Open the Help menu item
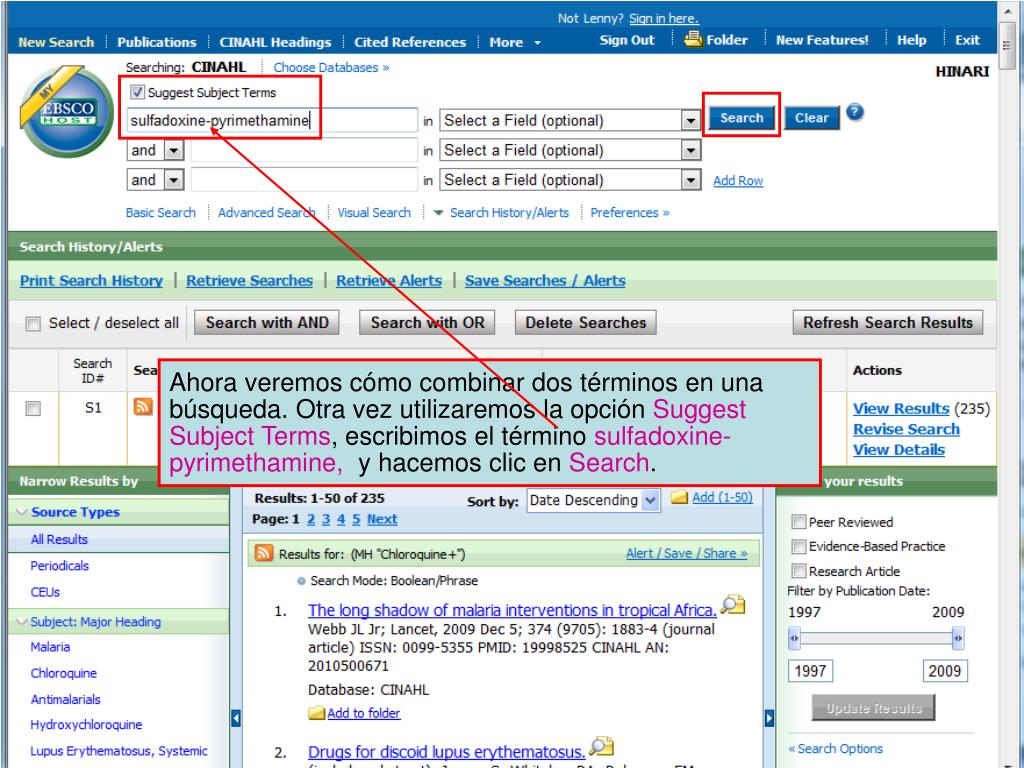1024x768 pixels. point(912,40)
